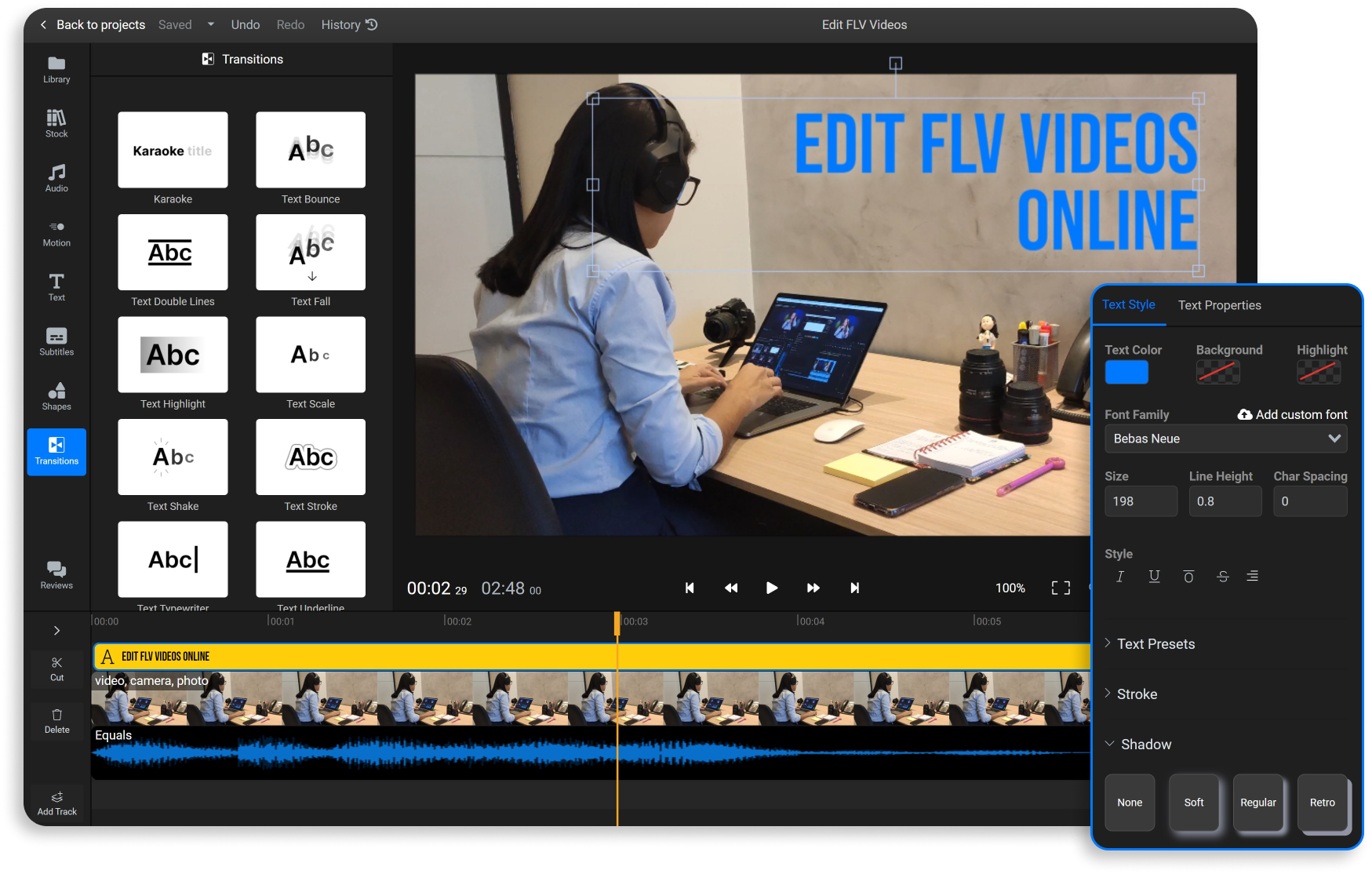Toggle italic text style
1372x874 pixels.
[1120, 576]
